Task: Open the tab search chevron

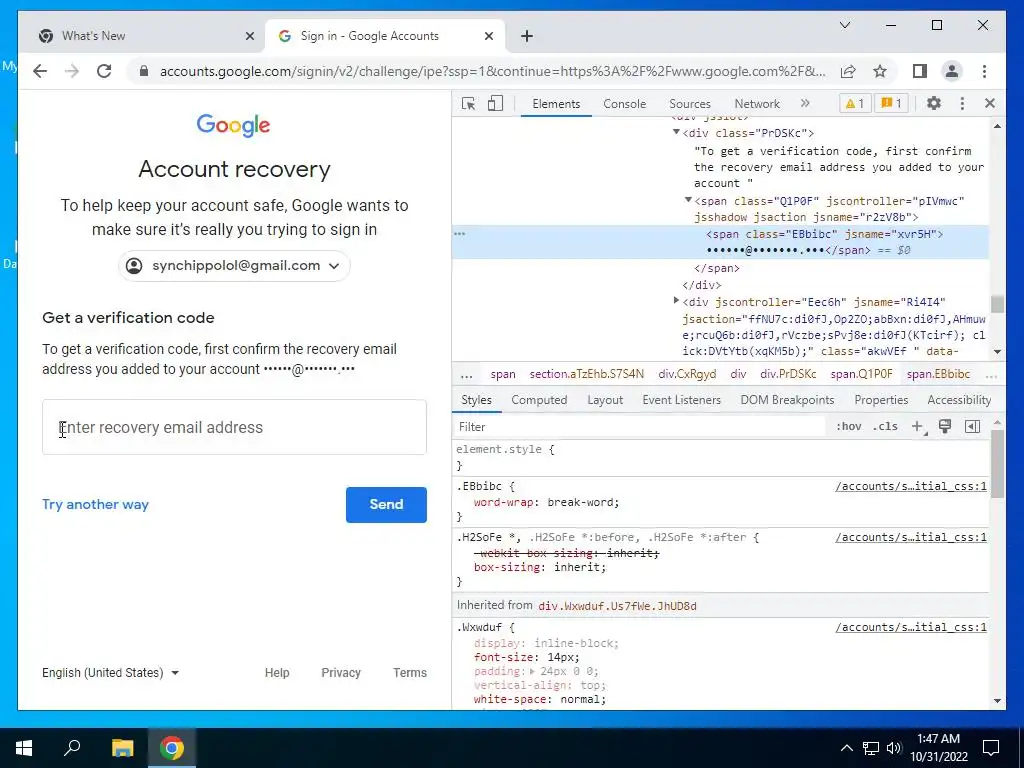Action: (x=844, y=25)
